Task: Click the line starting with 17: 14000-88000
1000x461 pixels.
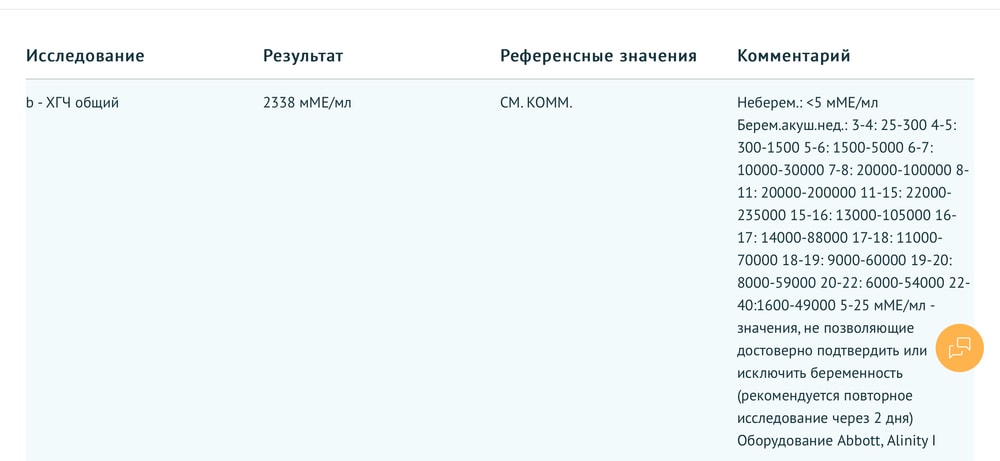Action: (x=839, y=238)
